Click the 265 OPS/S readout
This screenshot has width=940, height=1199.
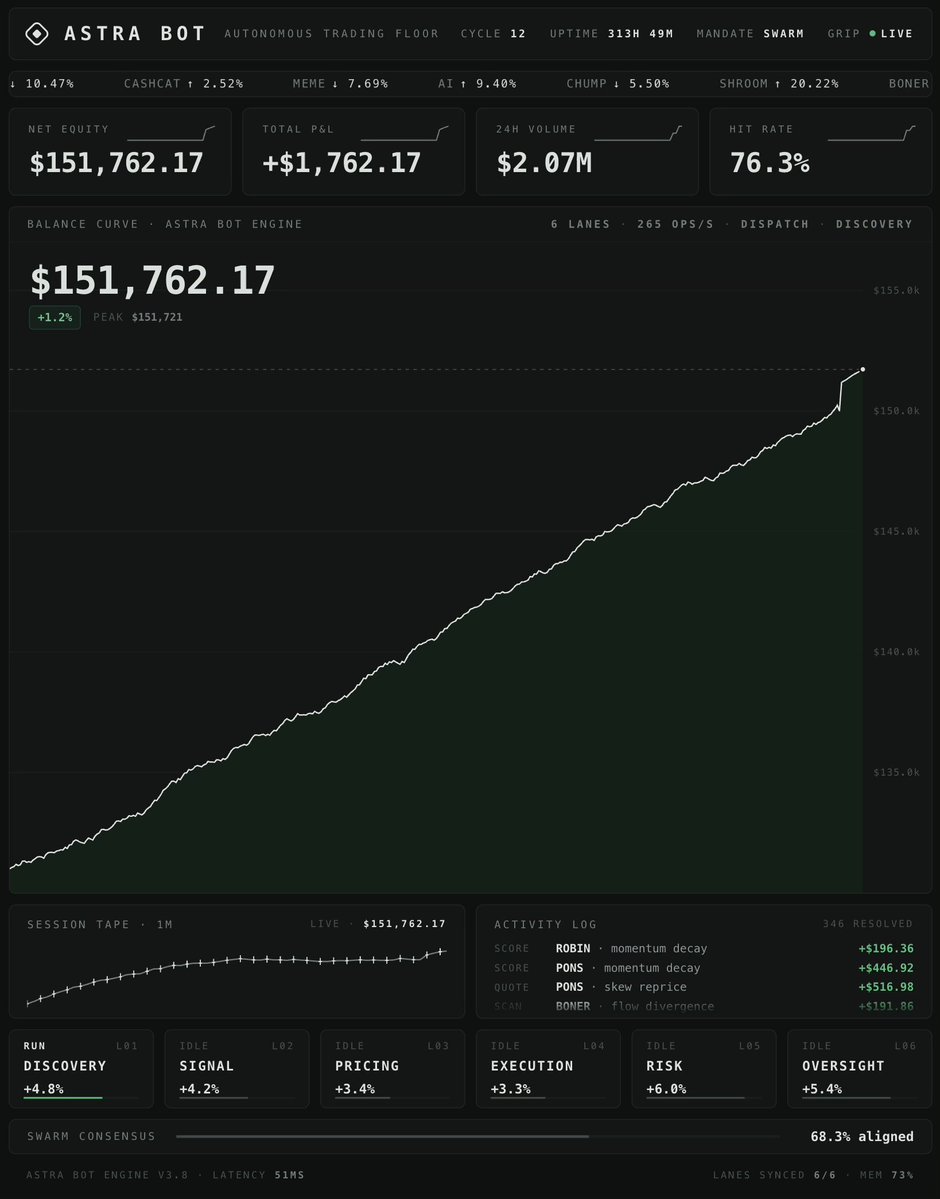[675, 224]
